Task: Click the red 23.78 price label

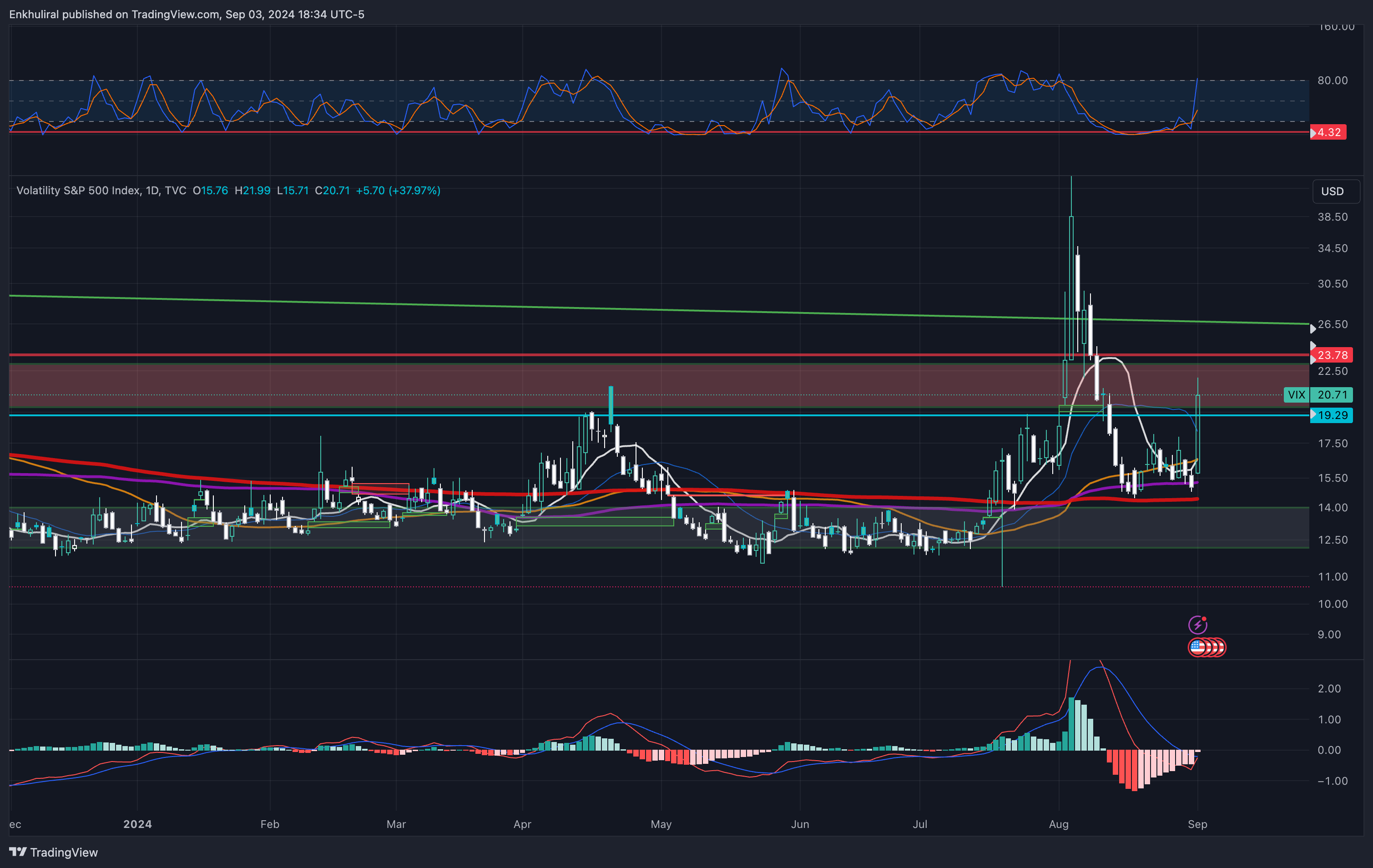Action: click(x=1332, y=355)
